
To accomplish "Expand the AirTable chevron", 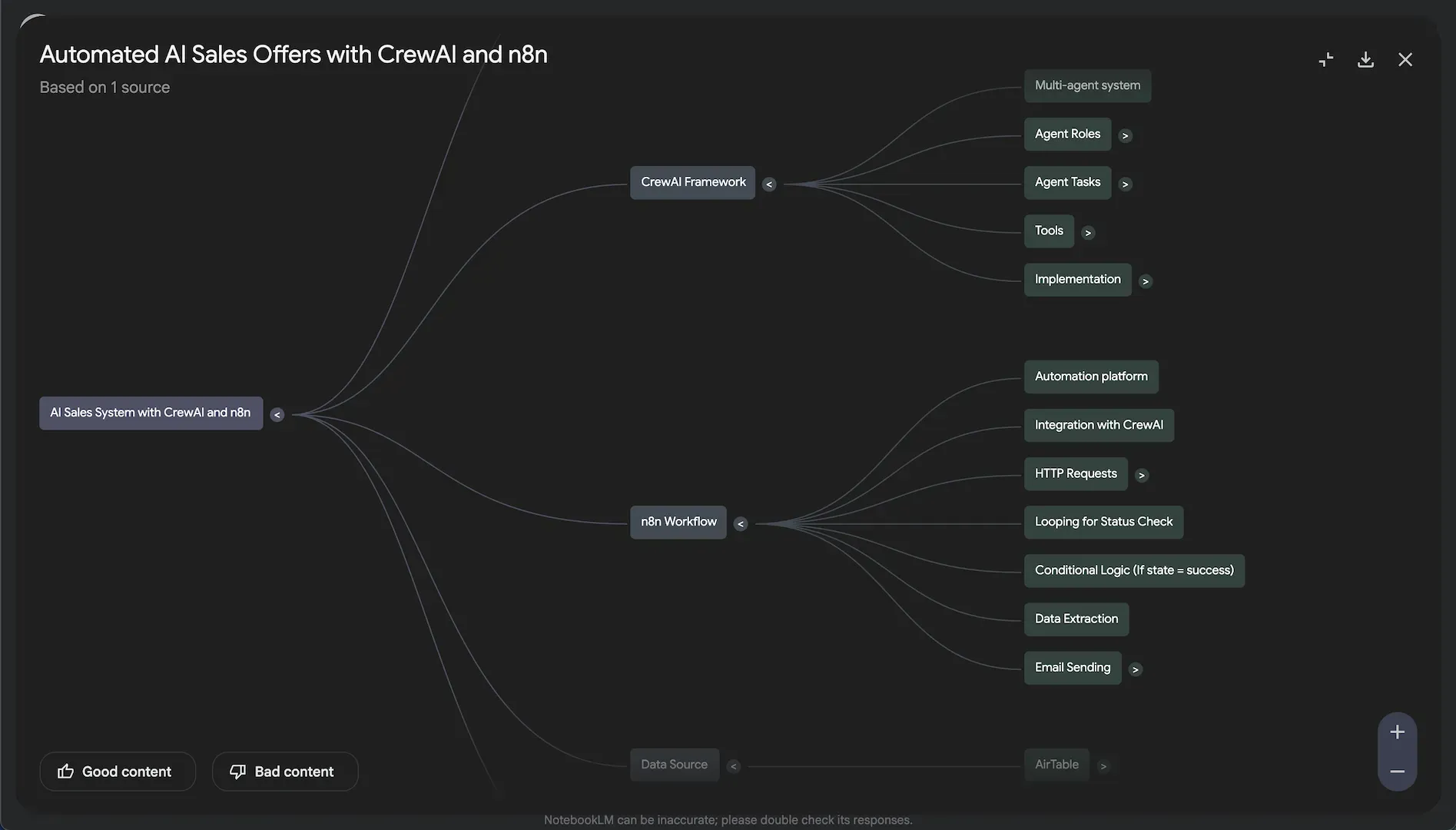I will [x=1103, y=766].
